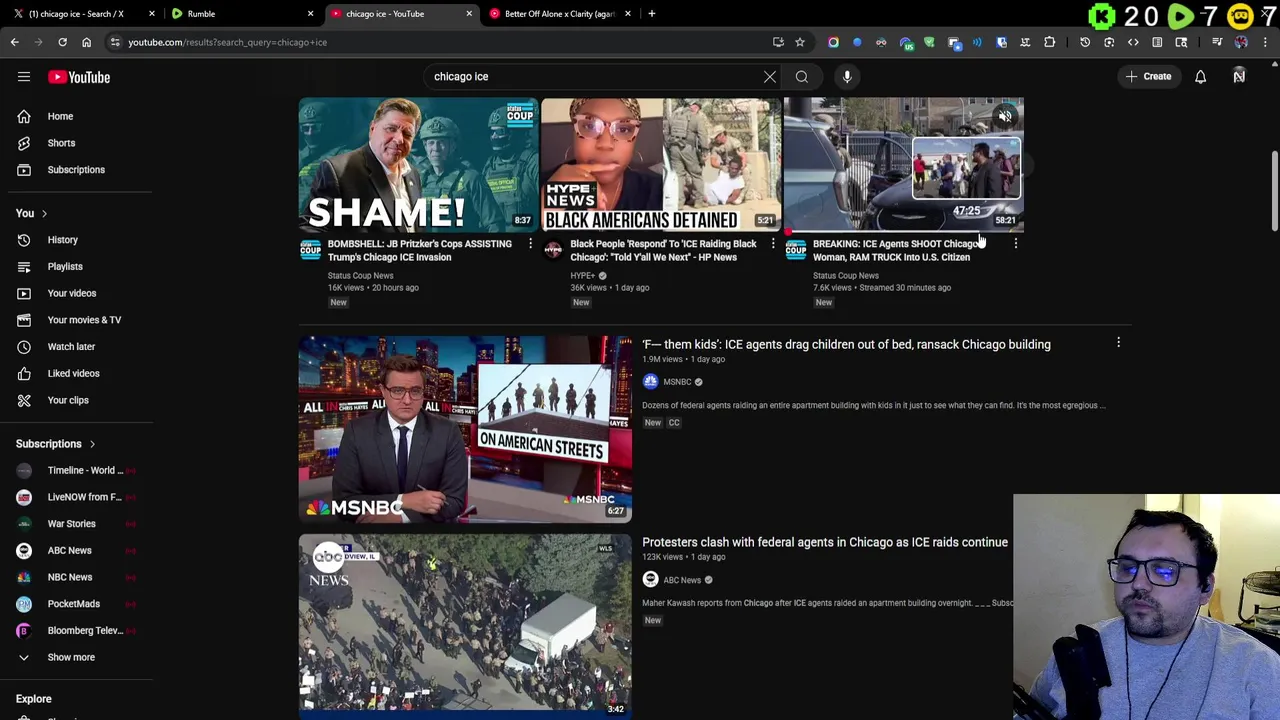The image size is (1280, 720).
Task: Expand Subscriptions section header
Action: pos(56,444)
